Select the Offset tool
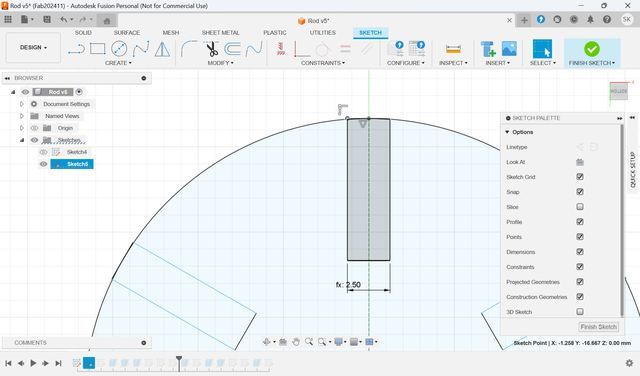The width and height of the screenshot is (640, 376). tap(233, 49)
